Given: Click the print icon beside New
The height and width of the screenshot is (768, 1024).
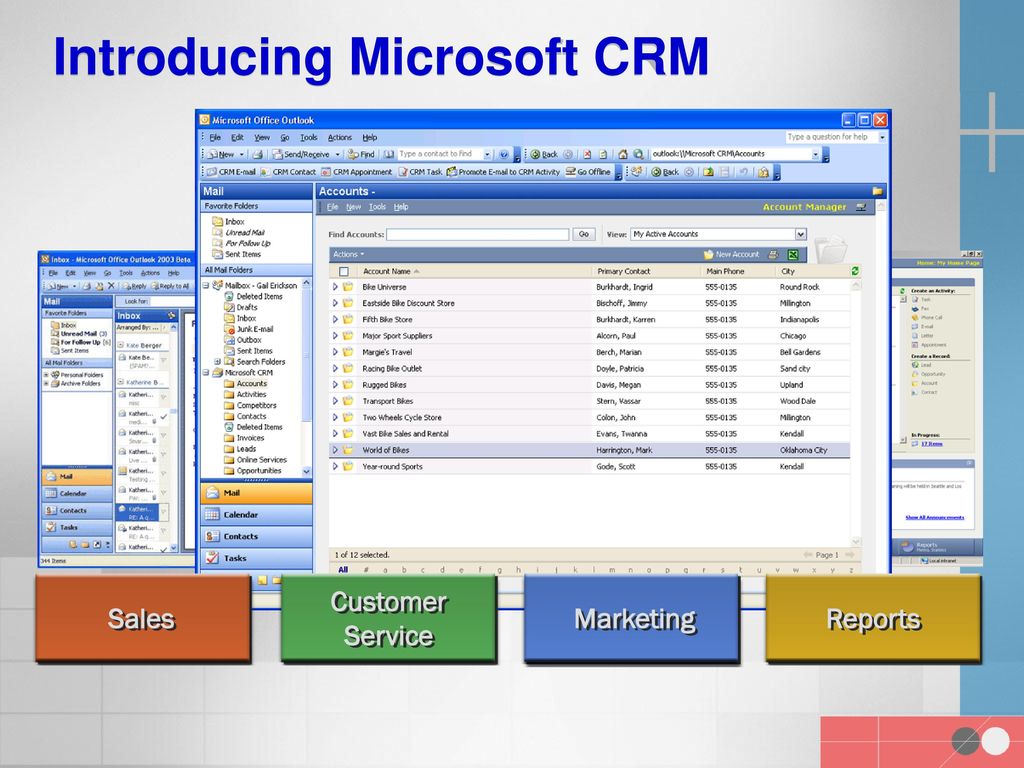Looking at the screenshot, I should [x=258, y=154].
